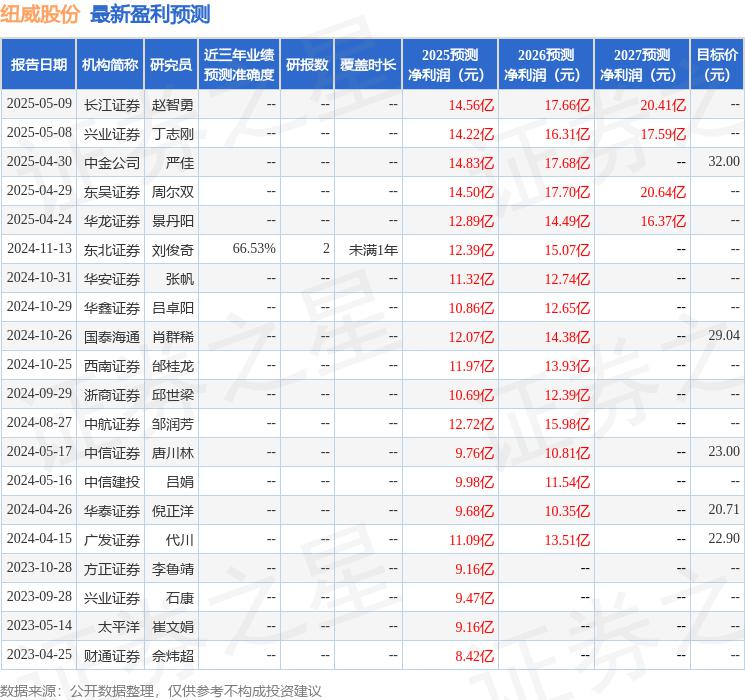
Task: Click the 财通证券 institution cell
Action: click(112, 655)
